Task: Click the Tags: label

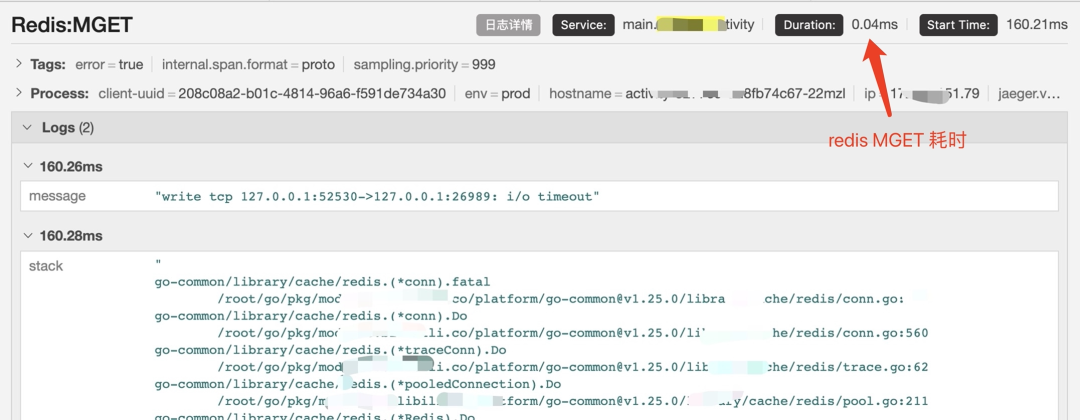Action: click(48, 65)
